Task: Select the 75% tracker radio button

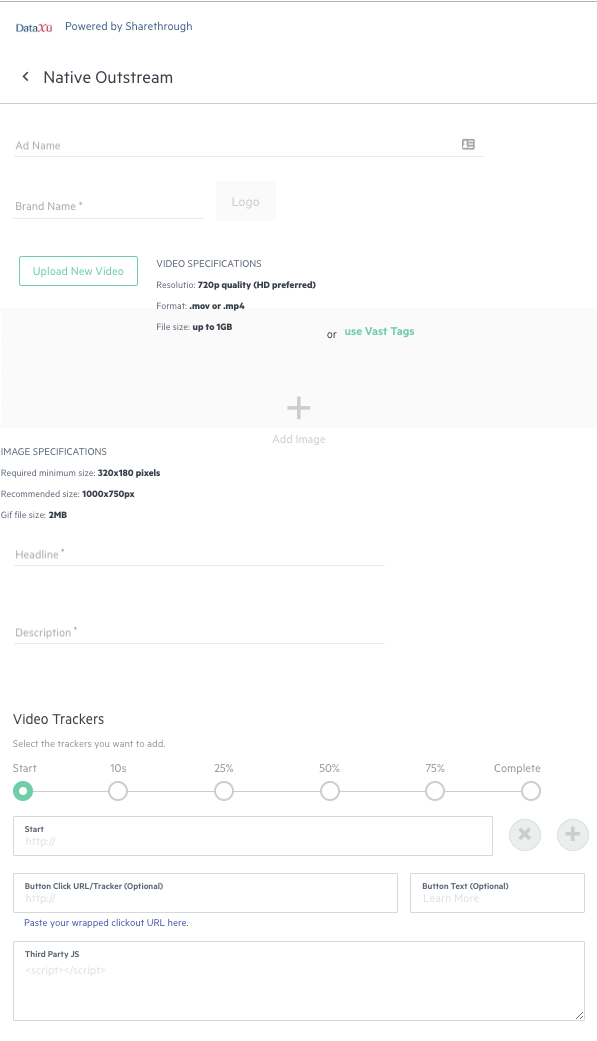Action: pos(435,791)
